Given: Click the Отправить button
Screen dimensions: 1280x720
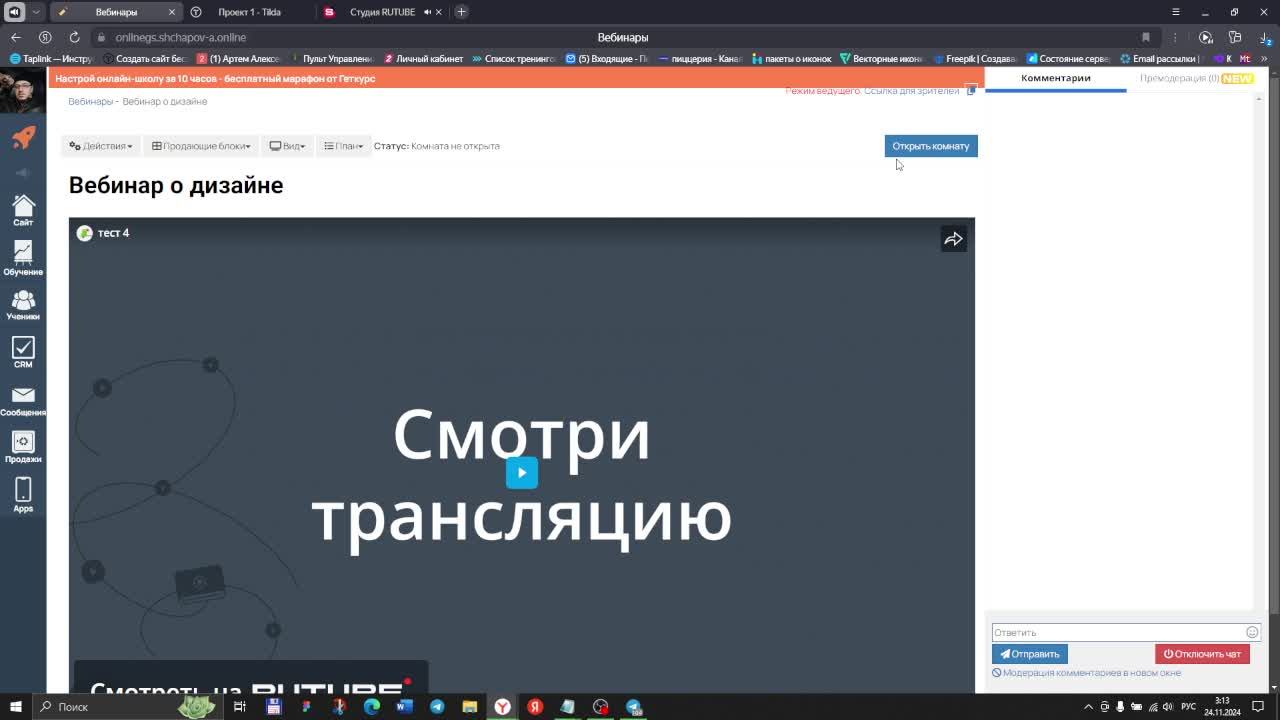Looking at the screenshot, I should click(1030, 654).
